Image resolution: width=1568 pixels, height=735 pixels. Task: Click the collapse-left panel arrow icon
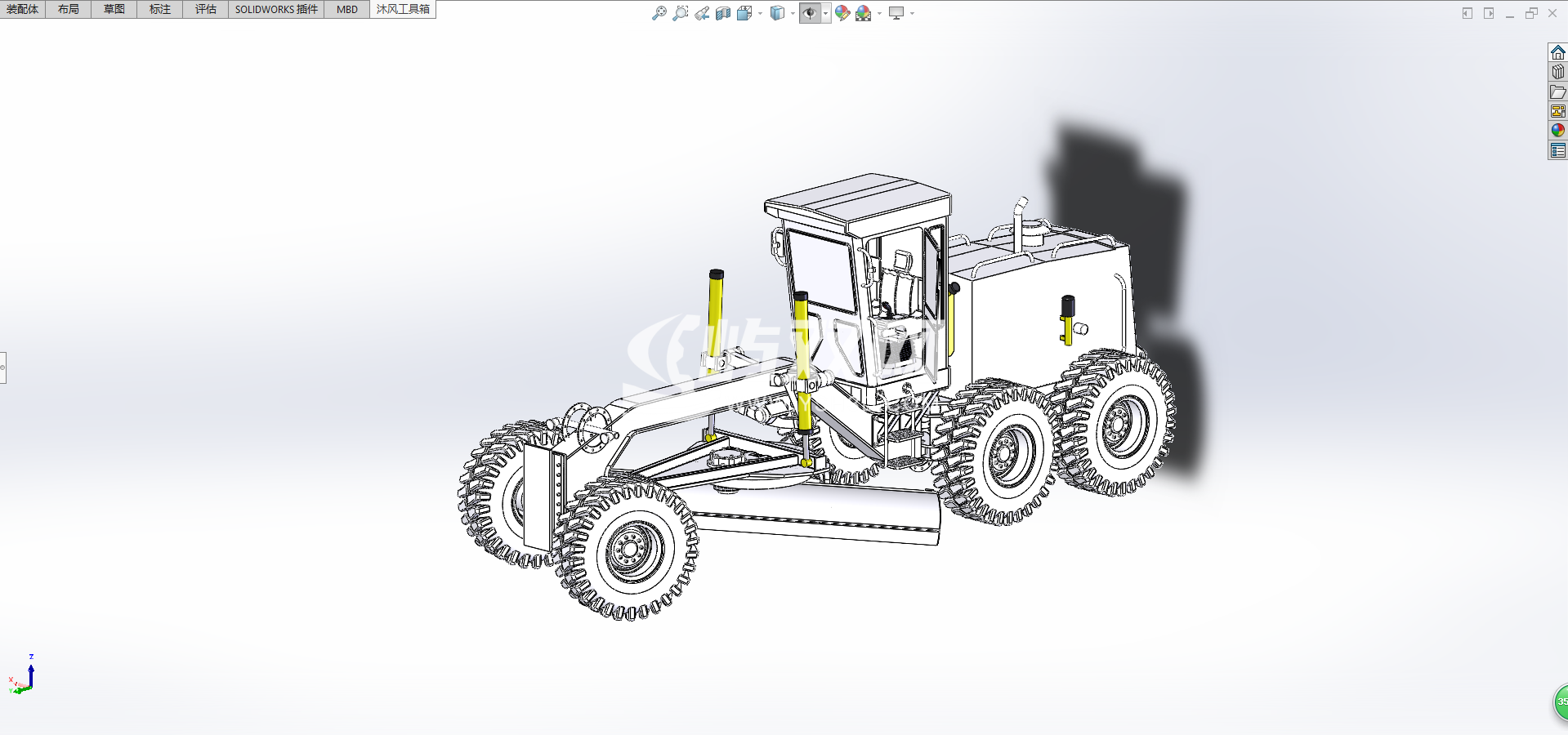1467,13
